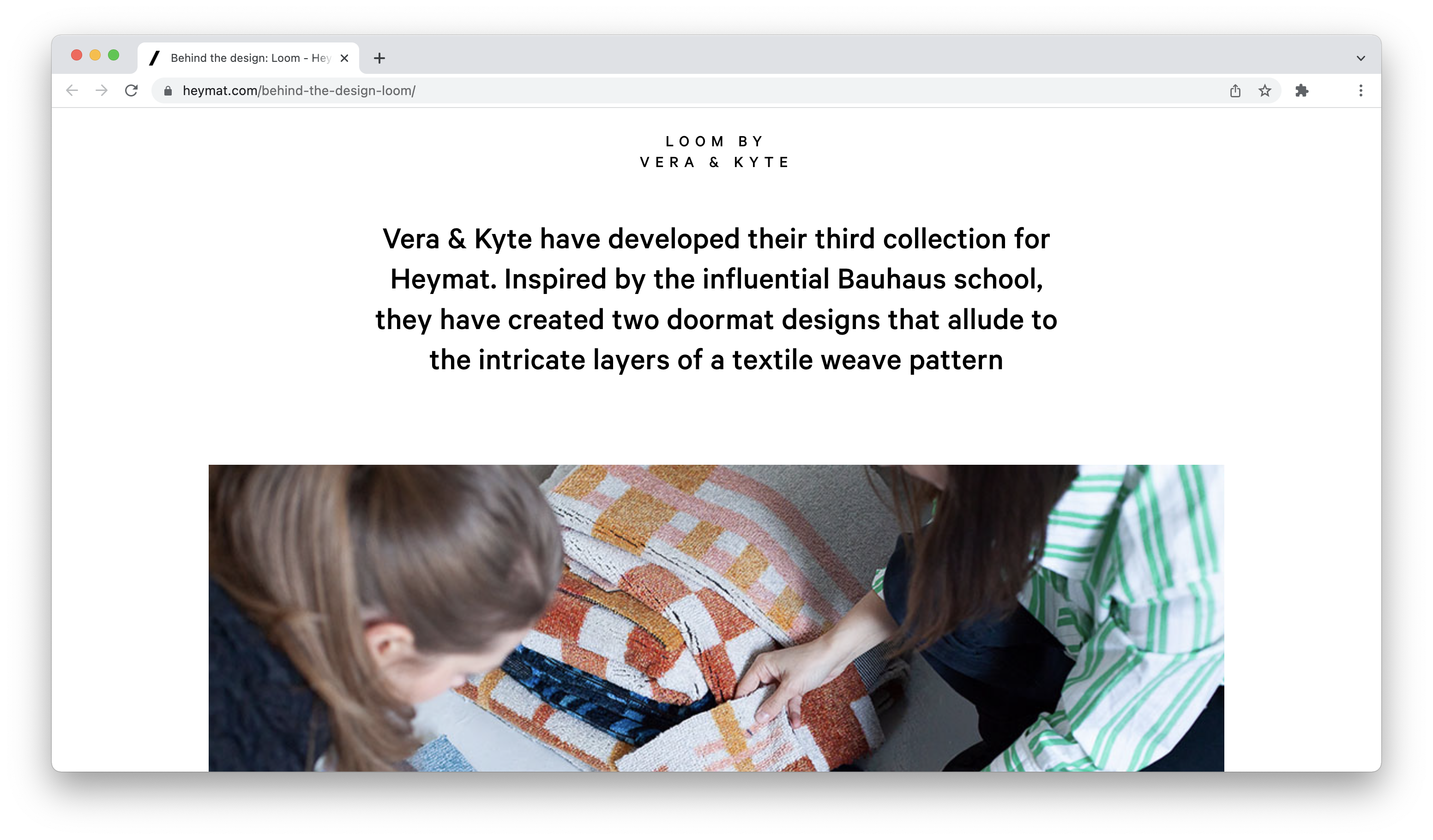Minimize window with the yellow button
This screenshot has height=840, width=1433.
pyautogui.click(x=95, y=55)
